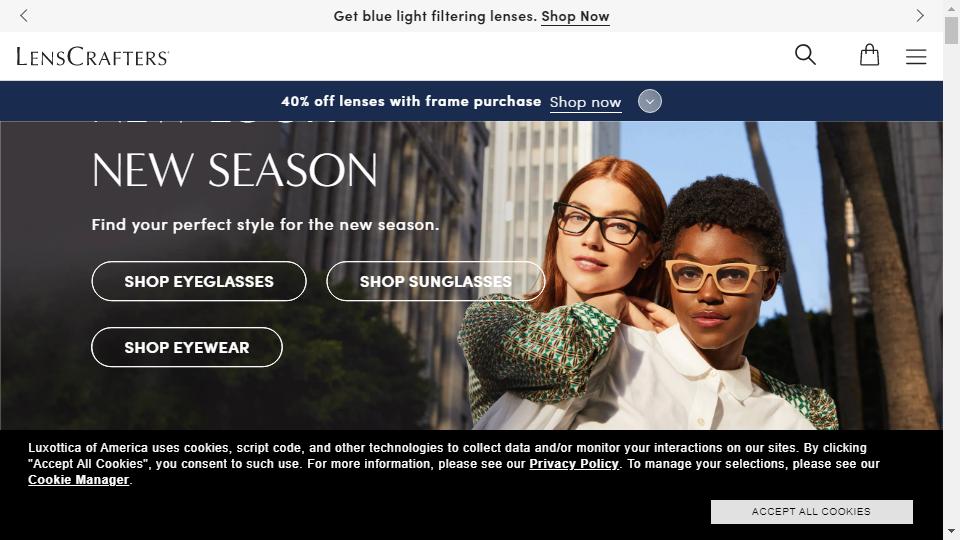Click the NEW SEASON headline
The image size is (960, 540).
coord(234,170)
